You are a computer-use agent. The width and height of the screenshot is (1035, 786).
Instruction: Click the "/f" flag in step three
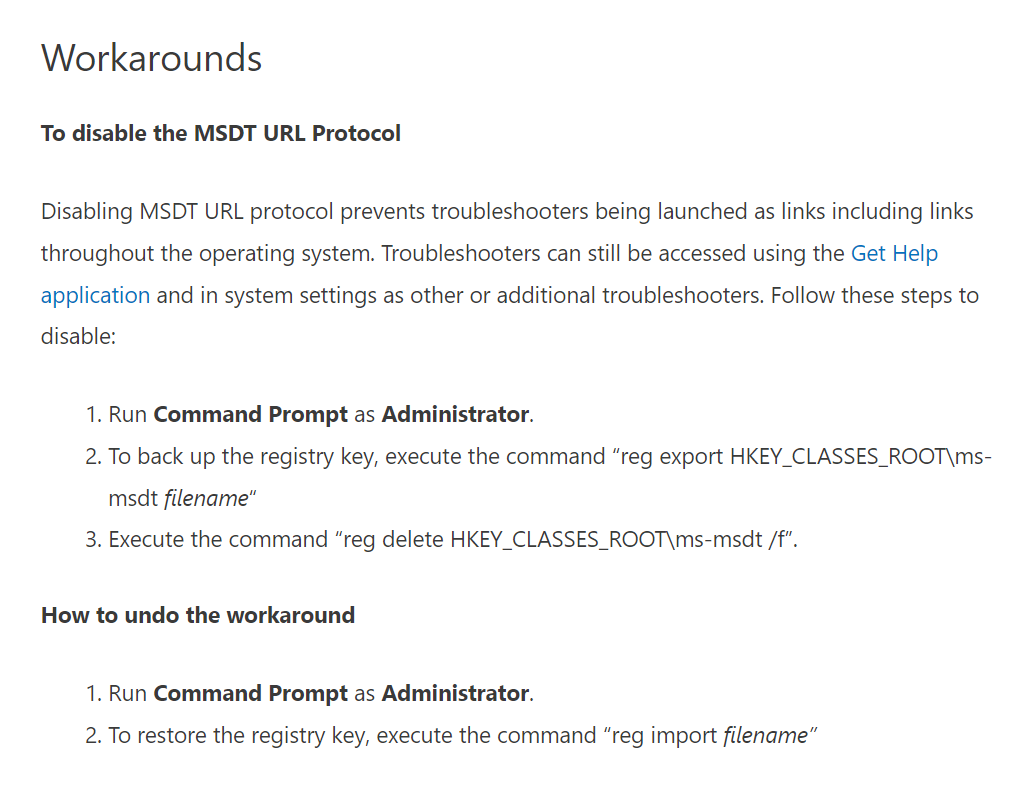(x=779, y=540)
